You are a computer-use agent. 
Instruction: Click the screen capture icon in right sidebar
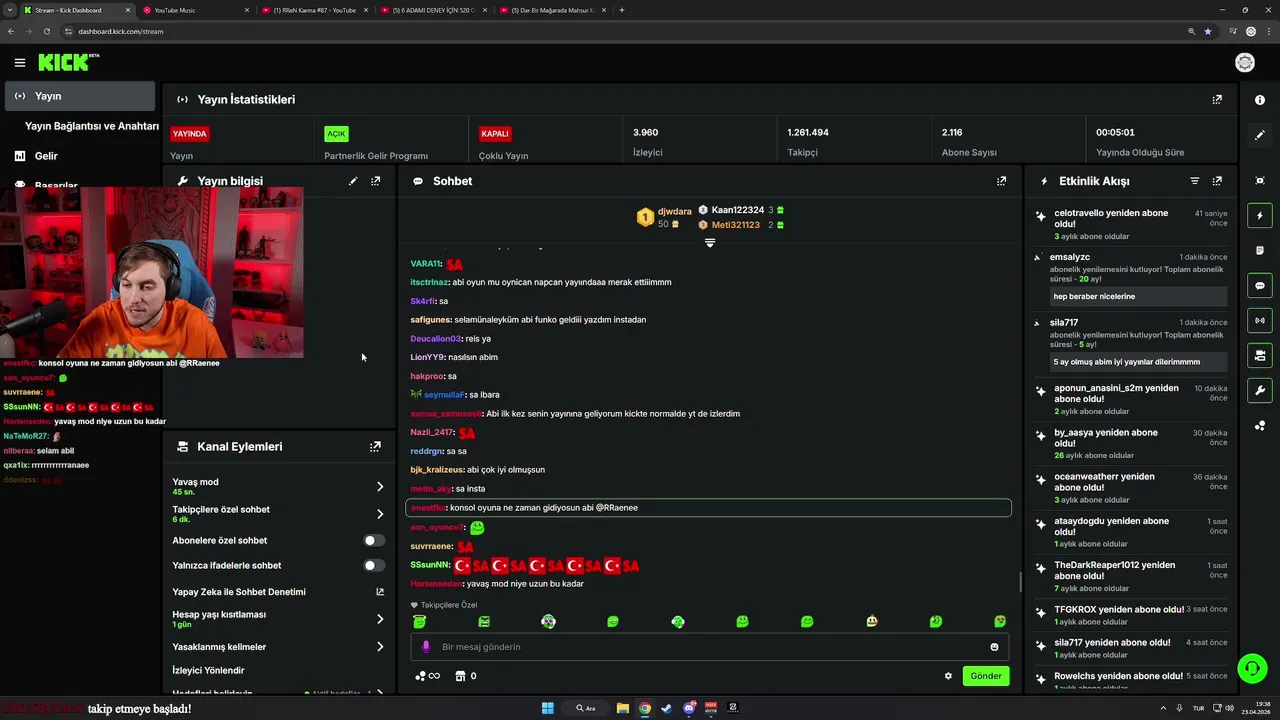1260,180
